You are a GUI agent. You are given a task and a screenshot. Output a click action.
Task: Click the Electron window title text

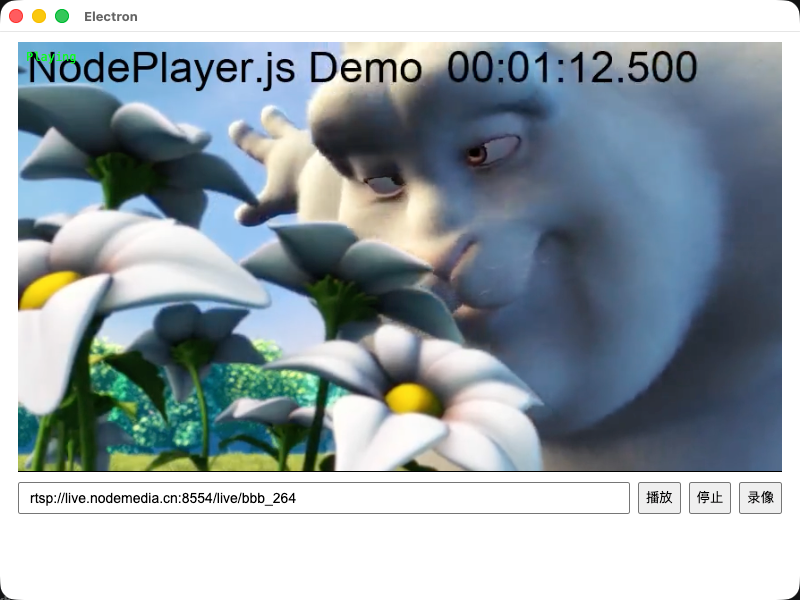(111, 17)
